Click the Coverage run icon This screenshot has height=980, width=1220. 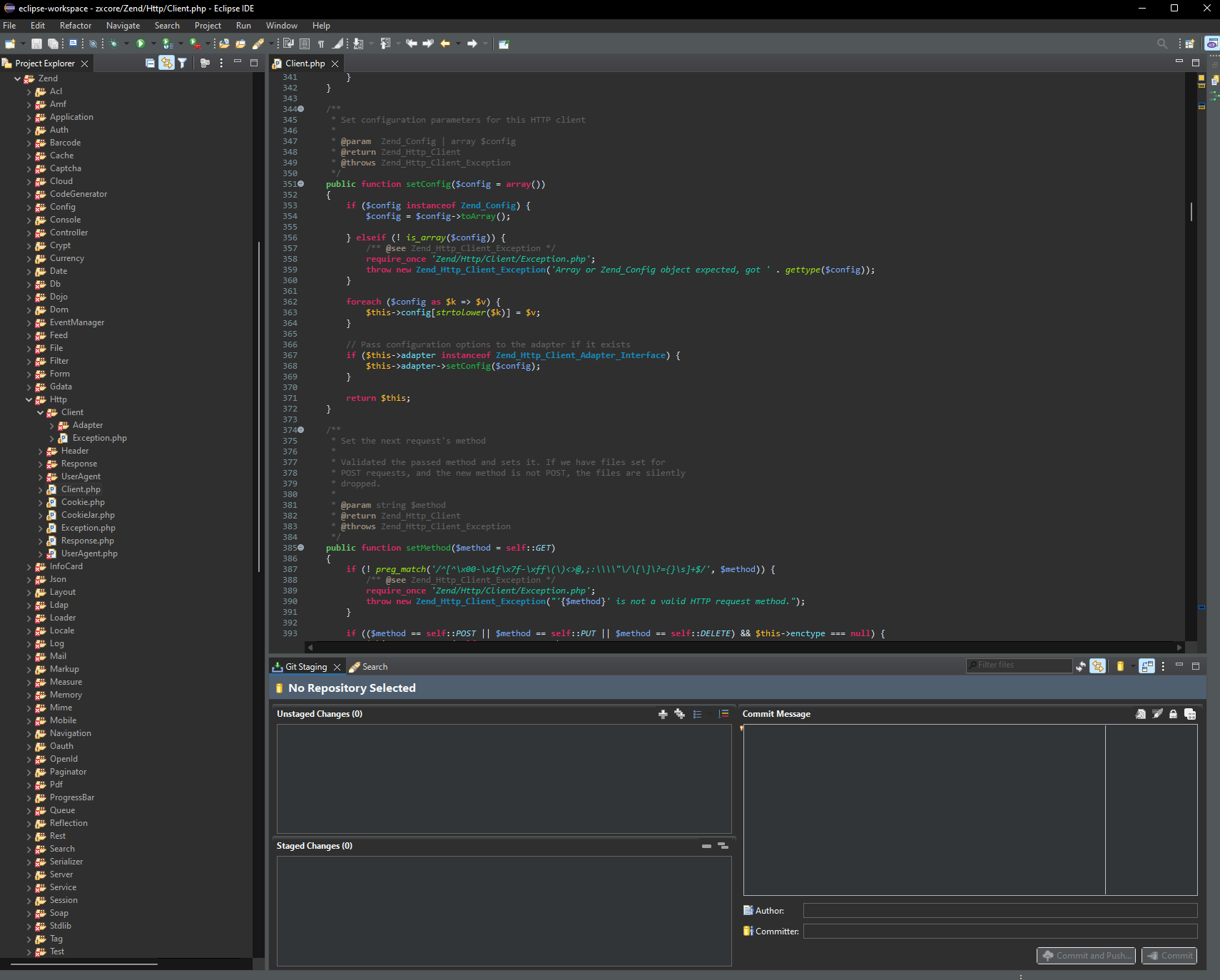168,44
